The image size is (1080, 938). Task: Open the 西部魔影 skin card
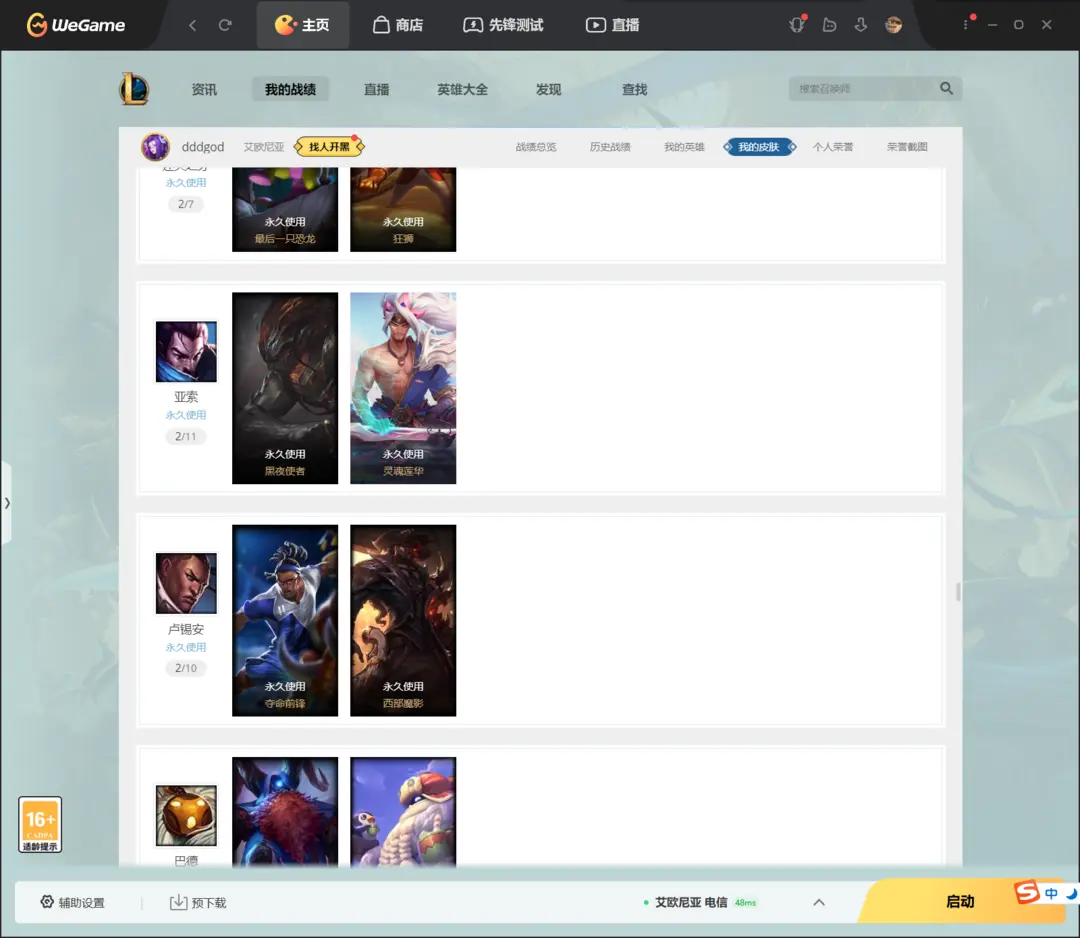point(403,621)
